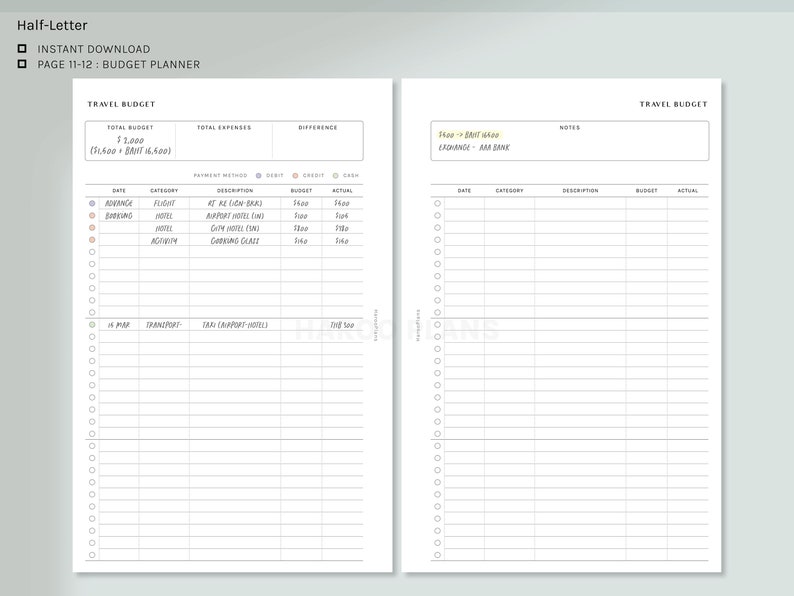
Task: Click the TRAVEL BUDGET title on the right page
Action: click(x=673, y=104)
